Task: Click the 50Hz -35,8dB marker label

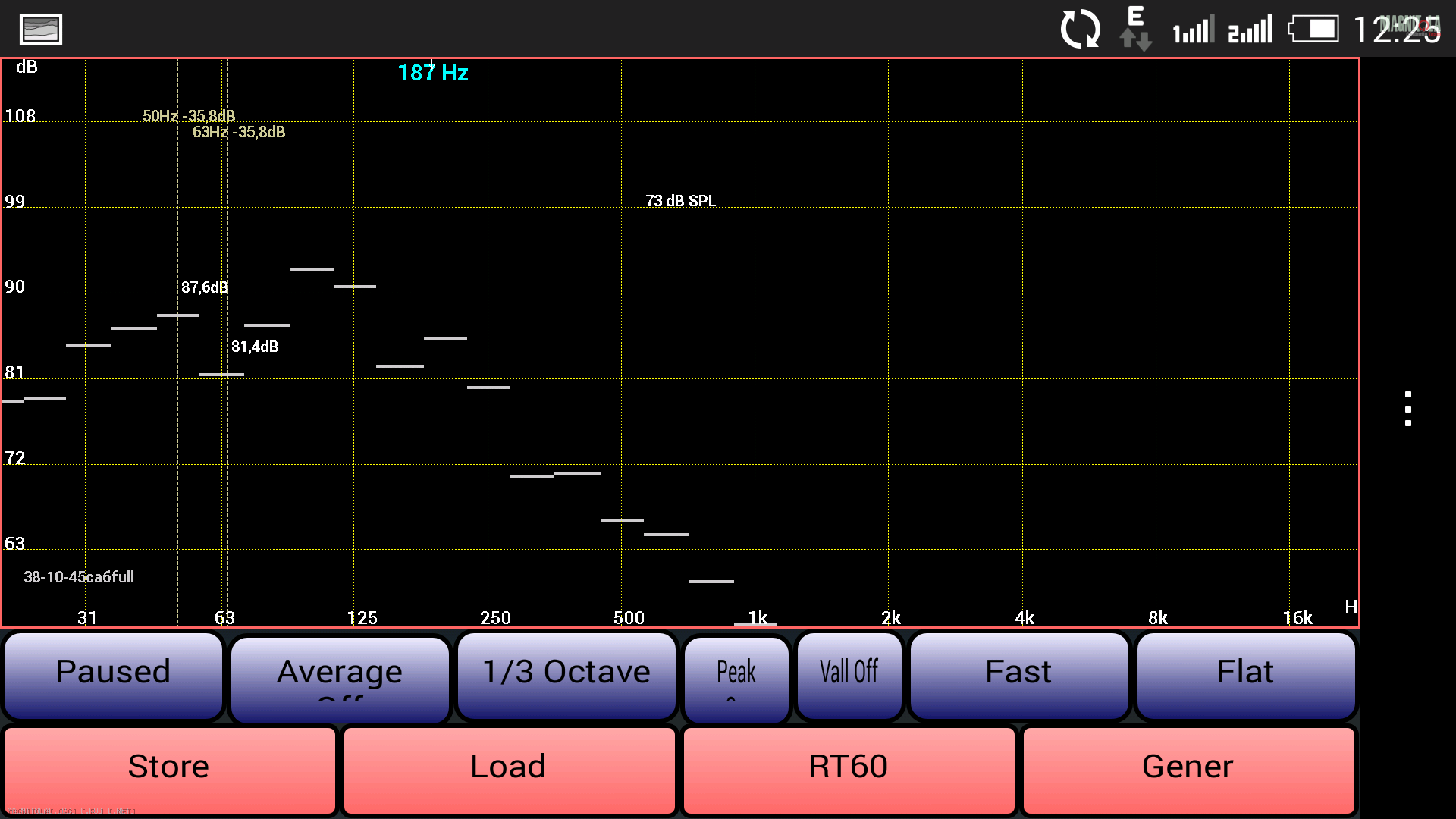Action: 189,116
